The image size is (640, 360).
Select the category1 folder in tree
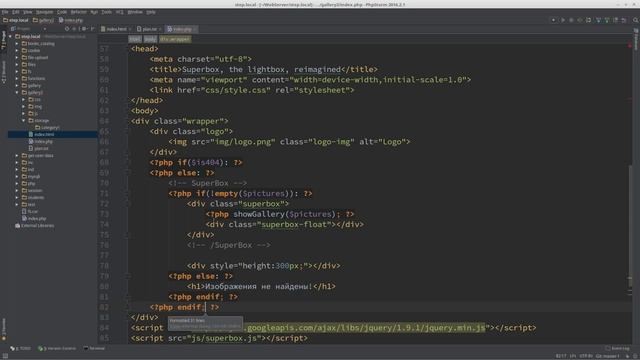point(47,127)
